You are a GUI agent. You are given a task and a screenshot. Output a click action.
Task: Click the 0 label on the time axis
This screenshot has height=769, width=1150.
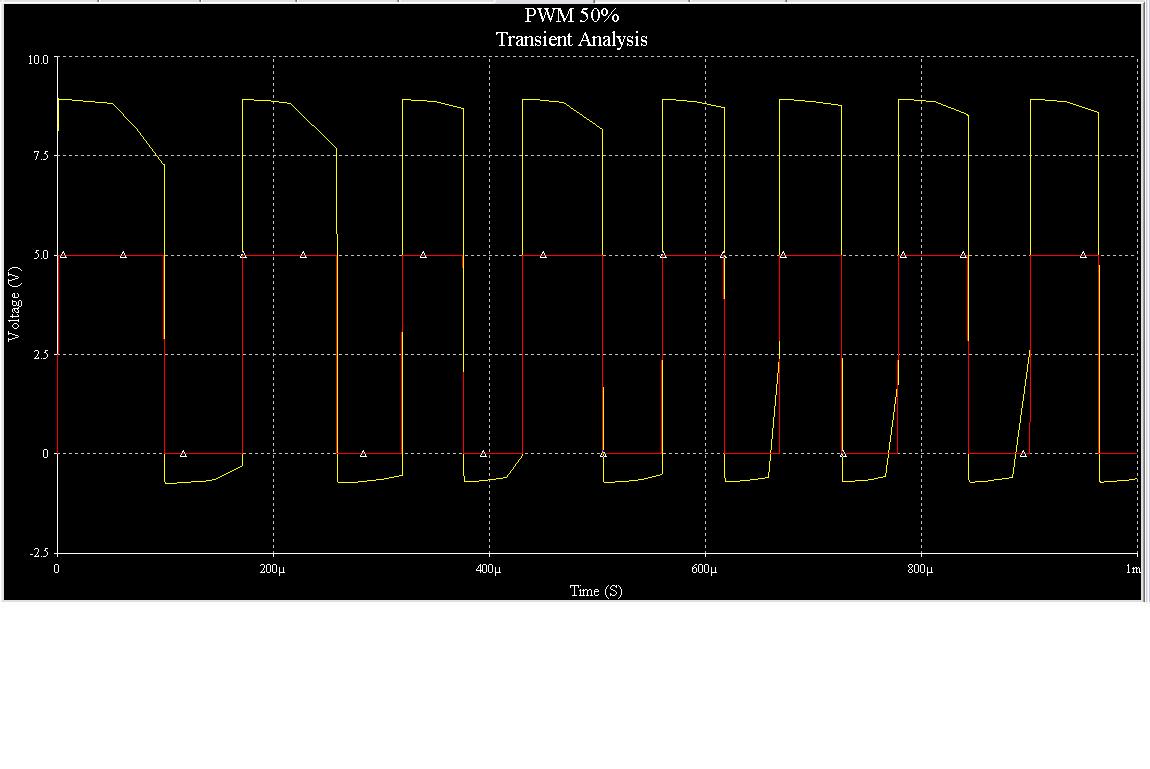[x=56, y=570]
